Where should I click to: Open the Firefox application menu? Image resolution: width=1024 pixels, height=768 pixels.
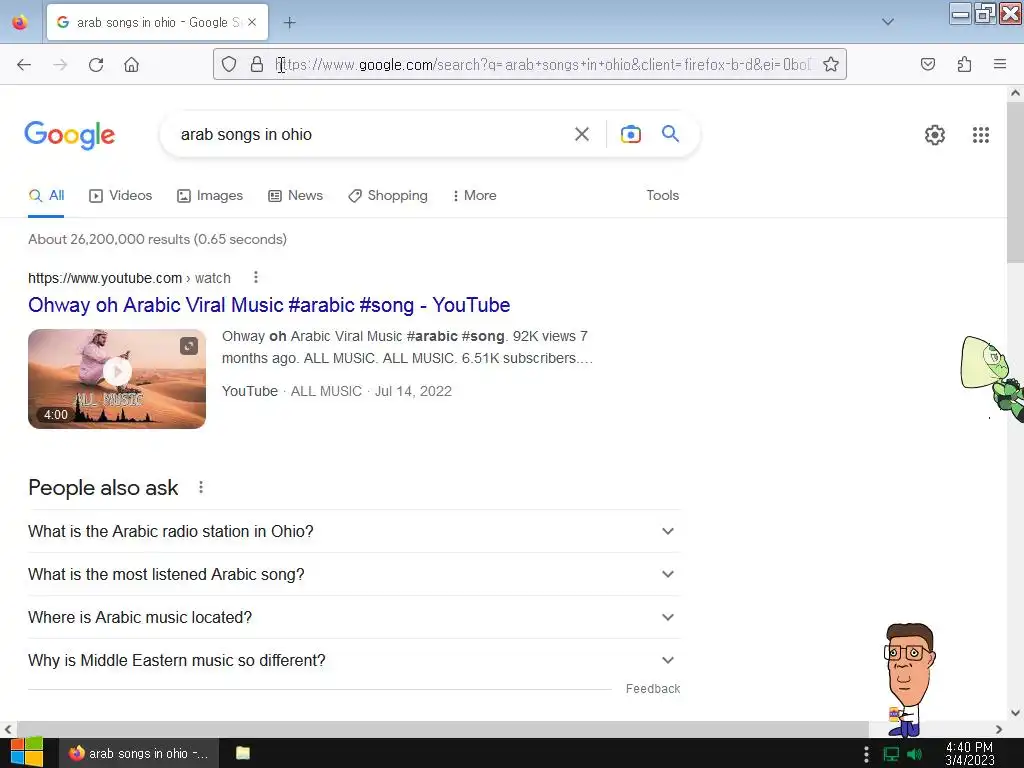[x=1000, y=65]
